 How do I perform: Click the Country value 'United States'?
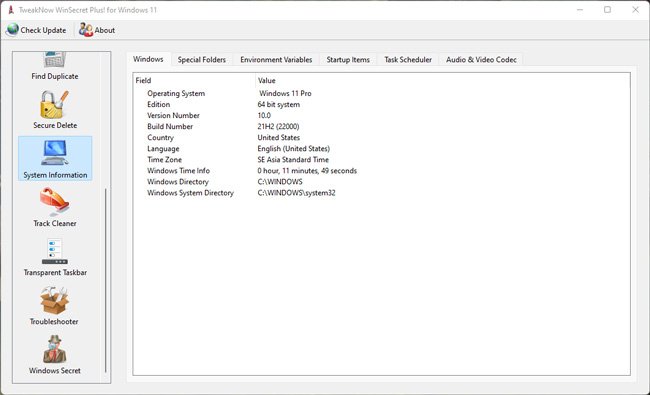coord(279,138)
